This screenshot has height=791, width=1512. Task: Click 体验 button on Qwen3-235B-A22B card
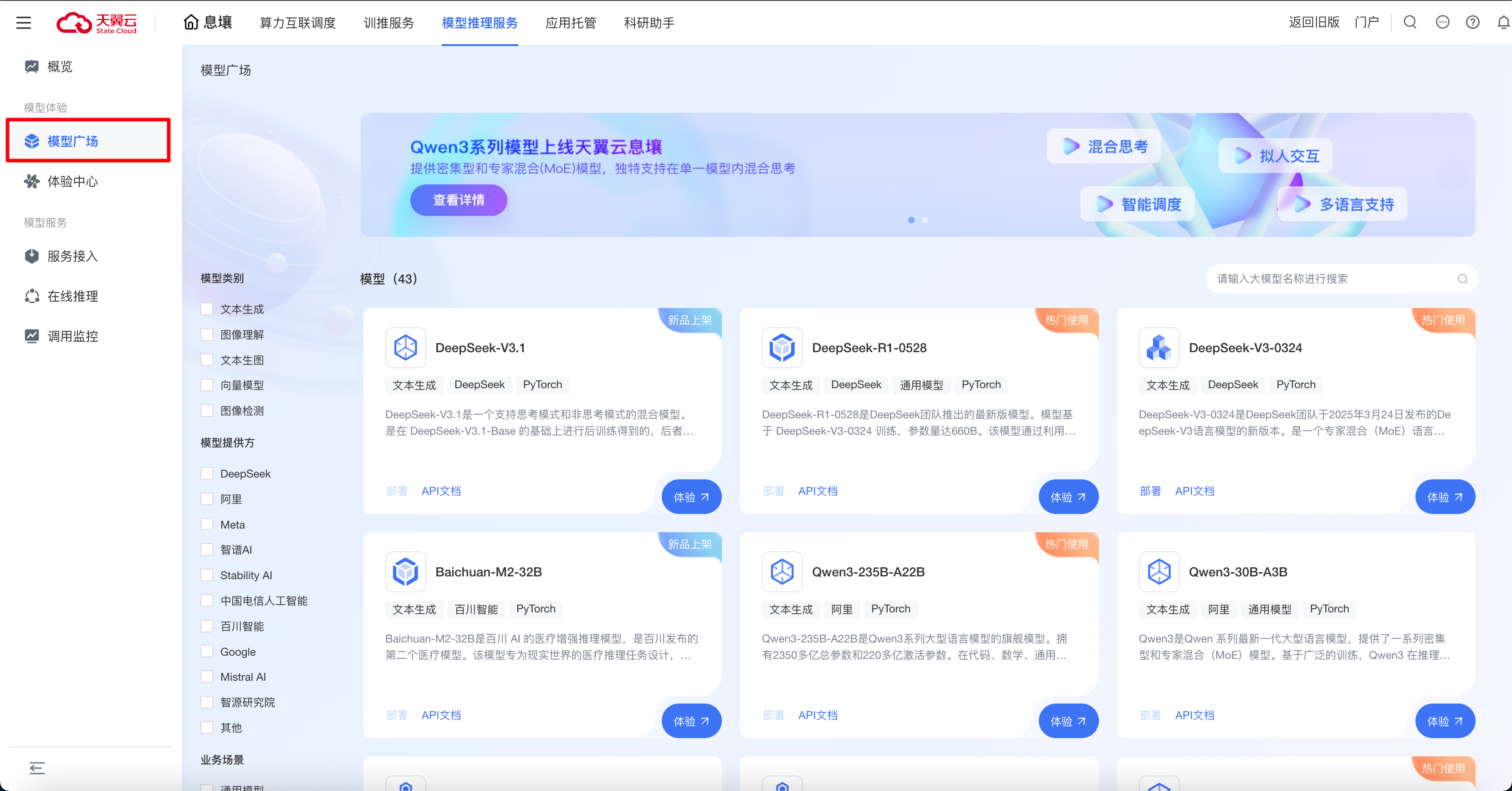coord(1068,721)
